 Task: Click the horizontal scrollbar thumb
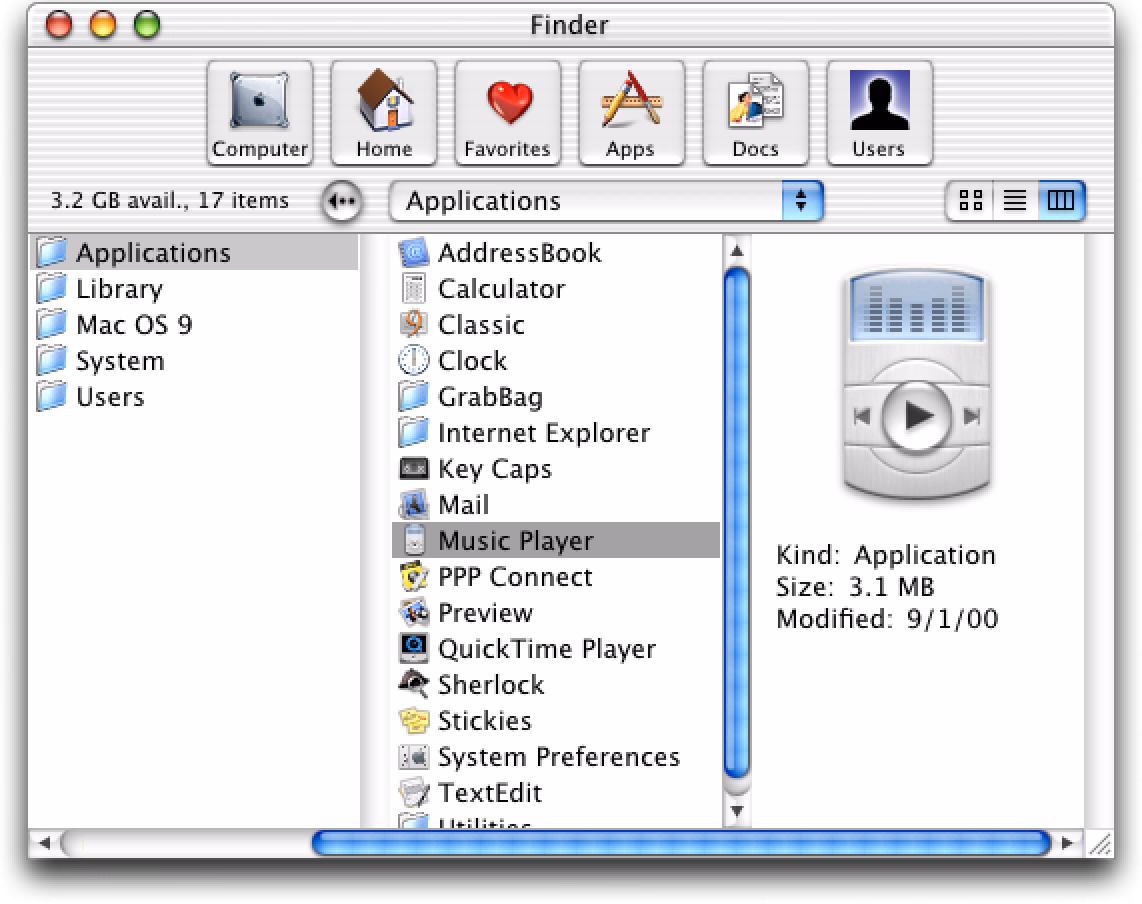click(680, 843)
